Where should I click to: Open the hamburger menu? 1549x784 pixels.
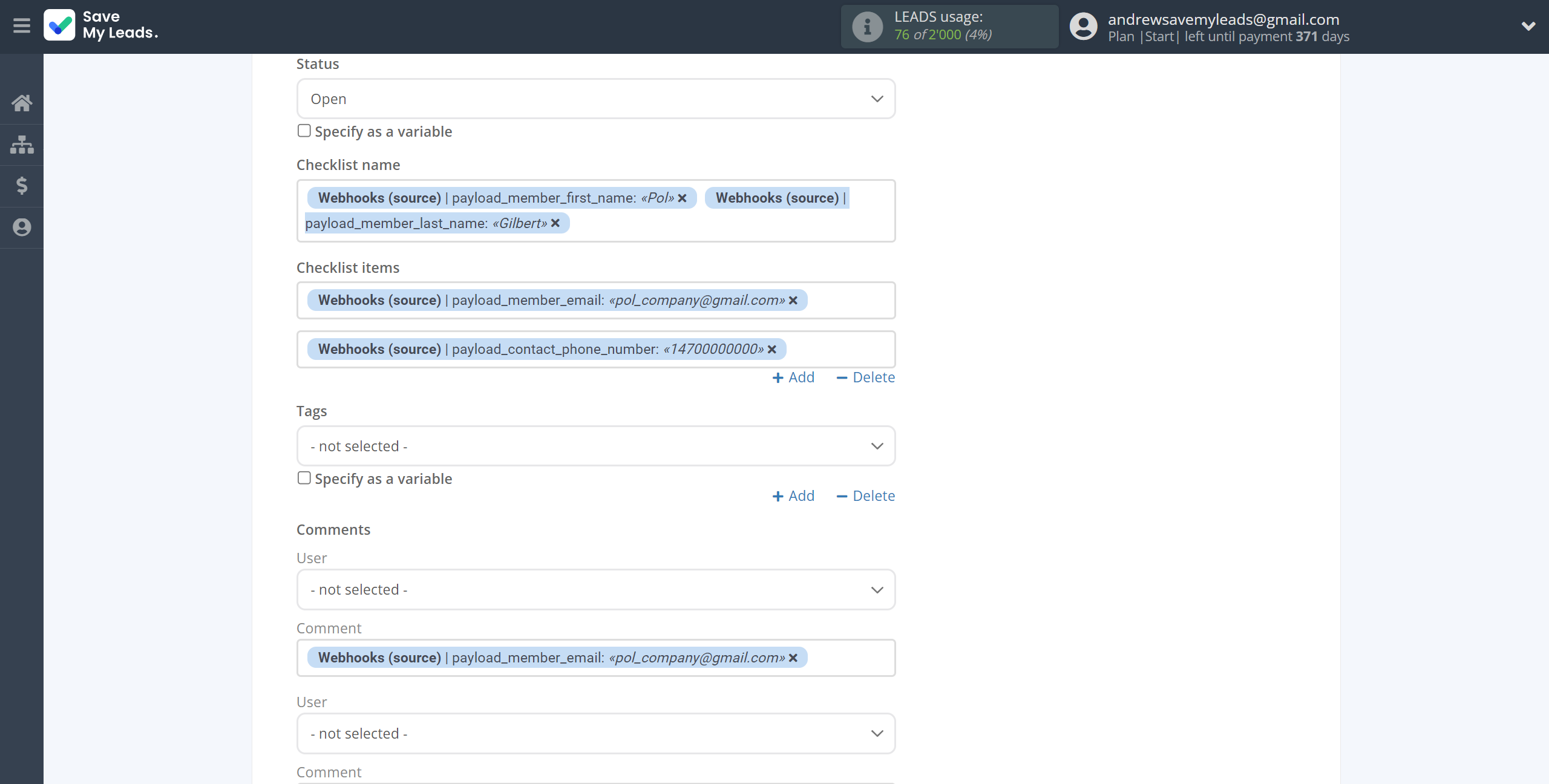click(22, 25)
